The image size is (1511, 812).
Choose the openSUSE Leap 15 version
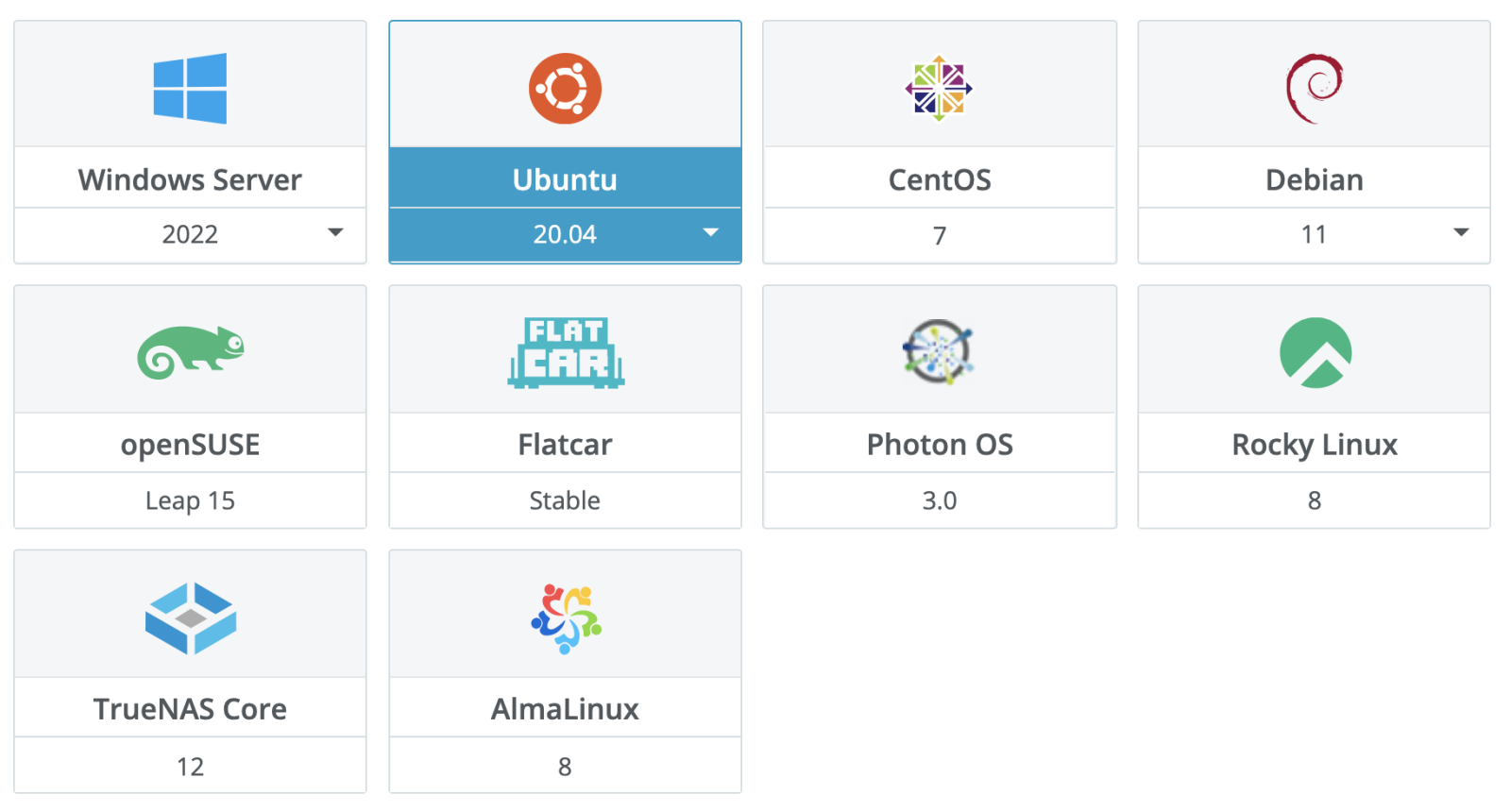pos(190,500)
